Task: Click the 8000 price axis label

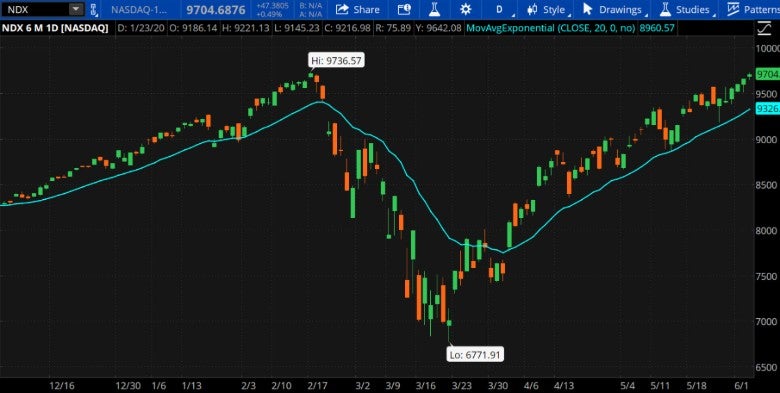Action: pos(767,231)
